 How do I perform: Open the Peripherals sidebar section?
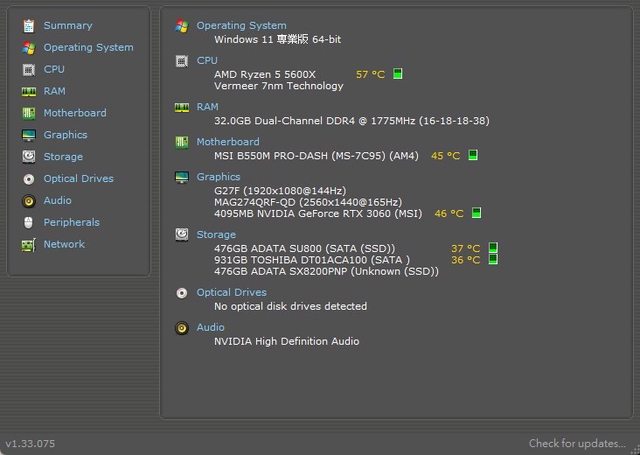[x=72, y=222]
